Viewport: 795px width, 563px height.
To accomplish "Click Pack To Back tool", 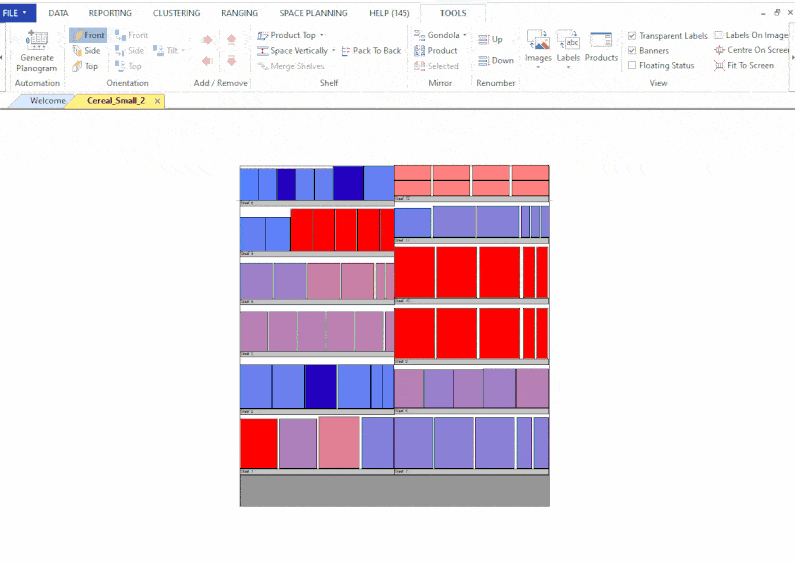I will (x=371, y=51).
